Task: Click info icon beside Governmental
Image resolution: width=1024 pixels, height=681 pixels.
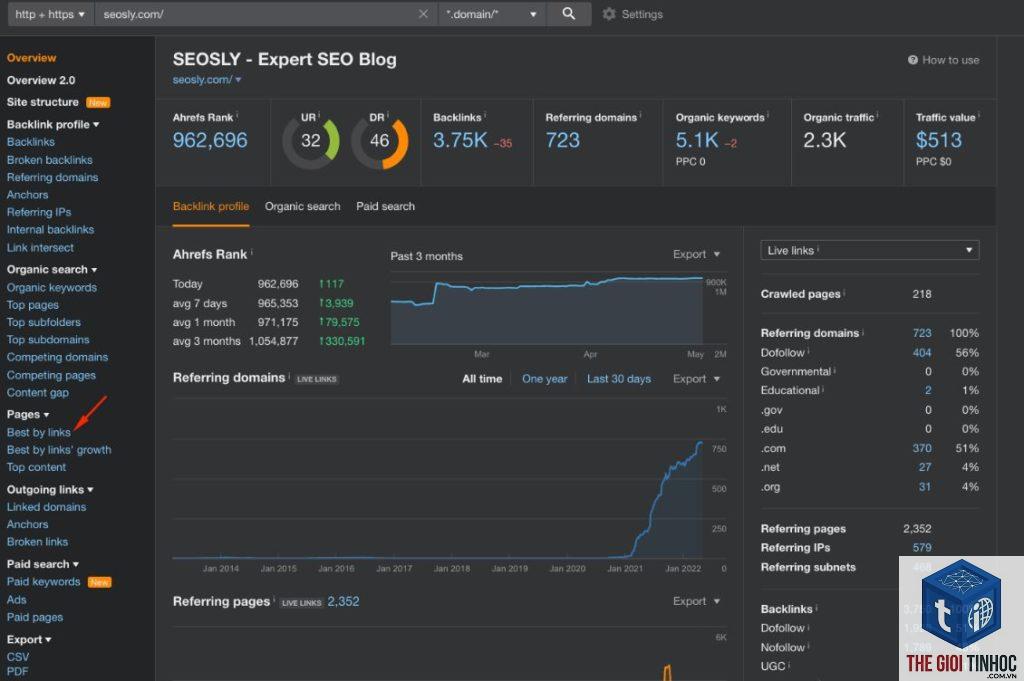Action: coord(835,370)
